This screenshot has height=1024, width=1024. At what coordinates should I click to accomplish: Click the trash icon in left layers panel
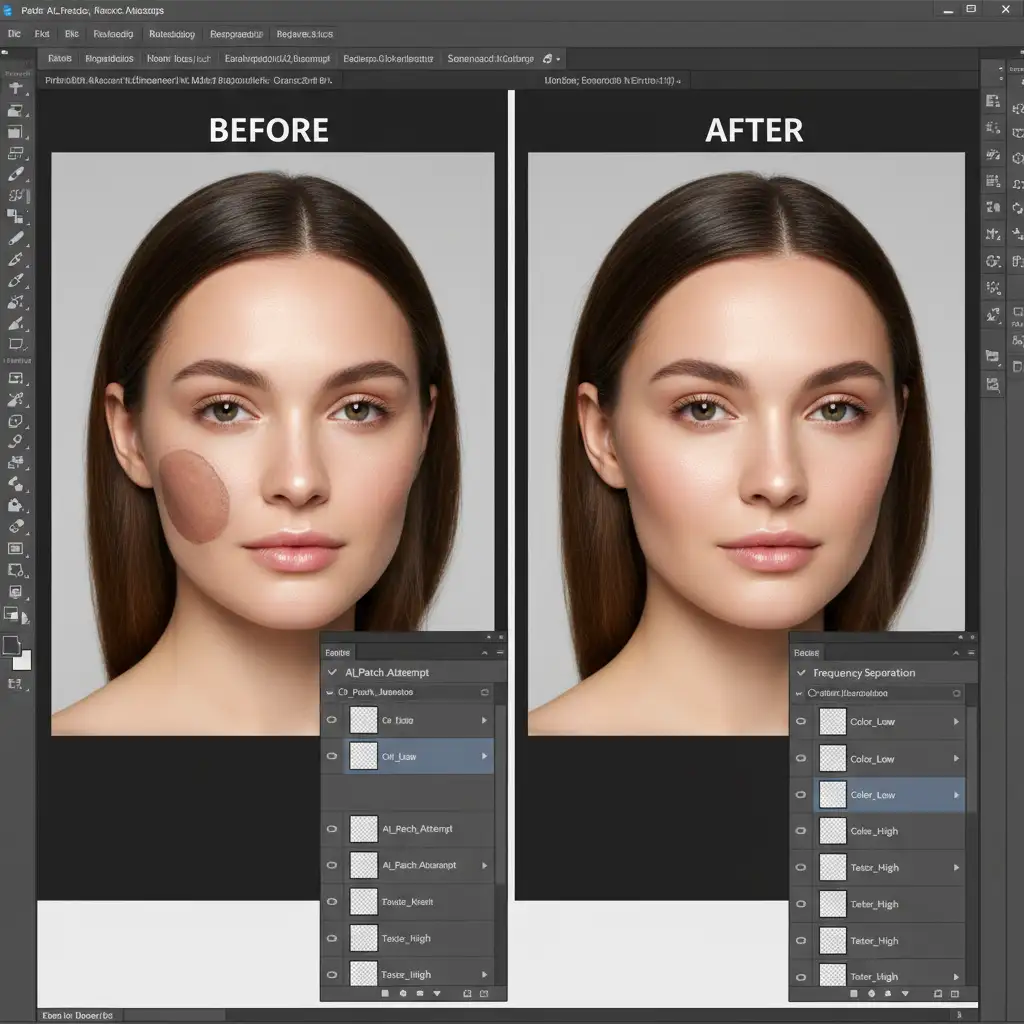(484, 994)
